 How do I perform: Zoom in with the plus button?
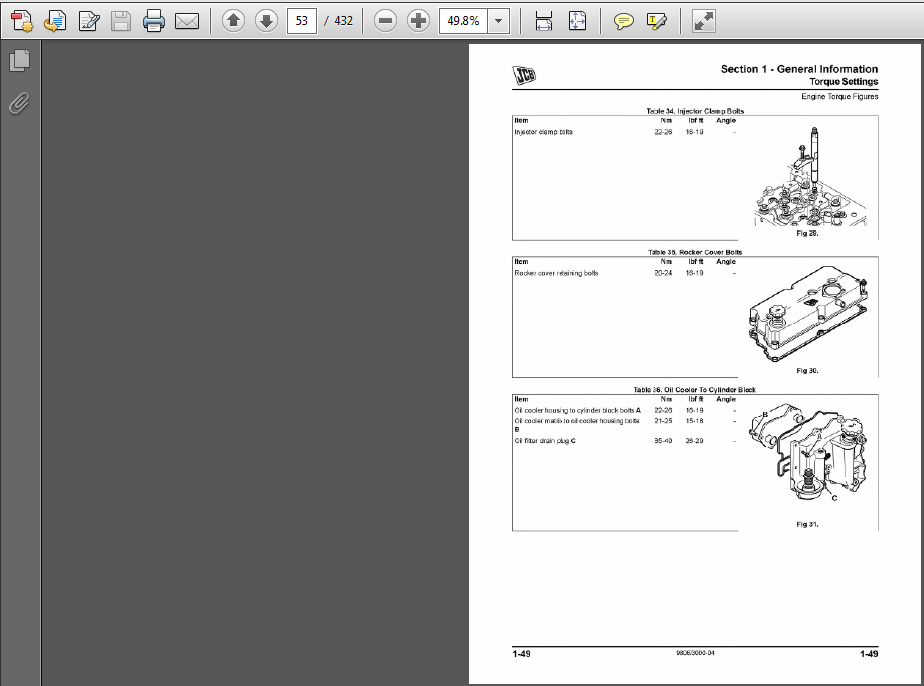point(418,21)
